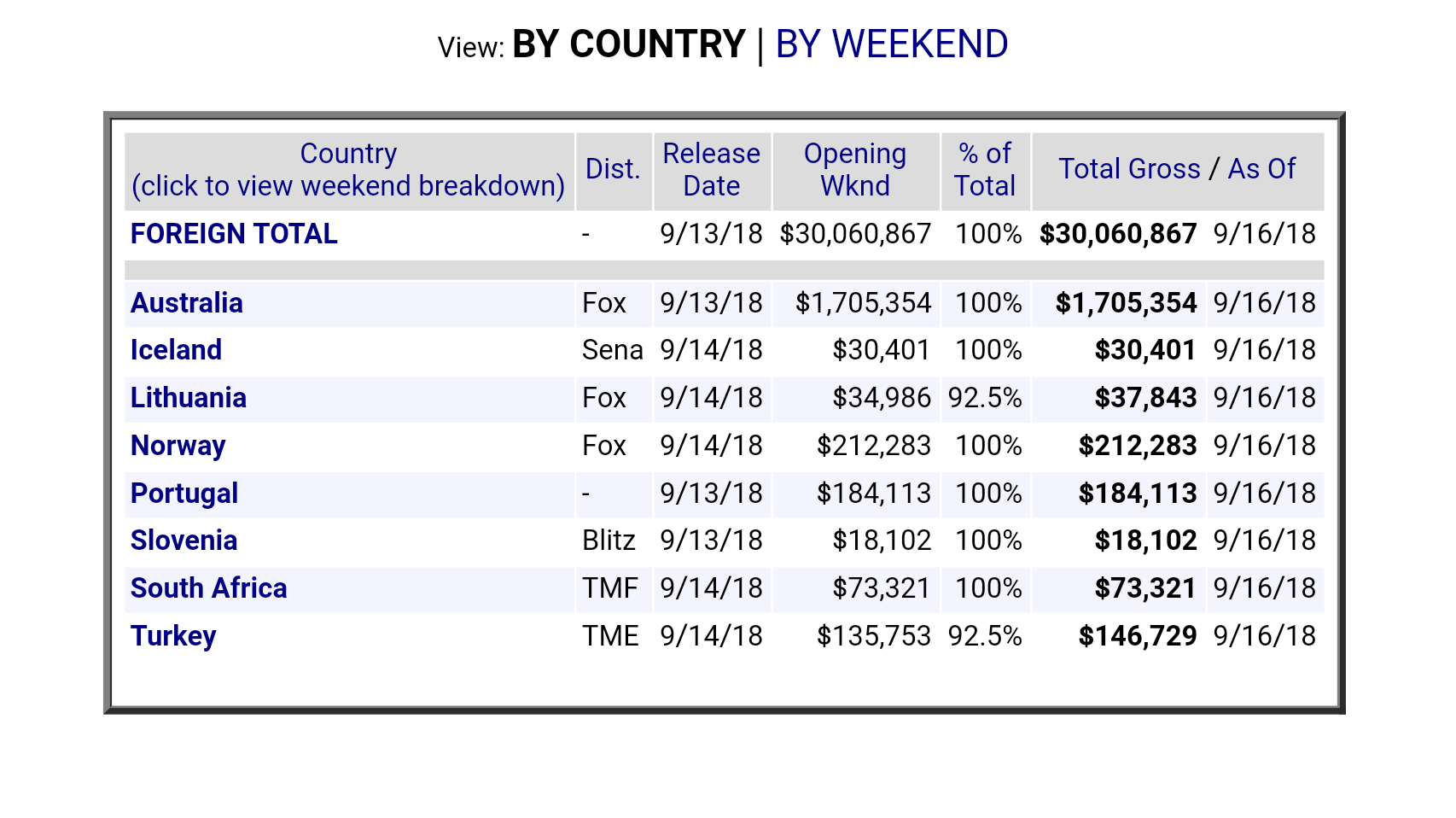This screenshot has width=1456, height=818.
Task: Open the Norway country link
Action: point(178,446)
